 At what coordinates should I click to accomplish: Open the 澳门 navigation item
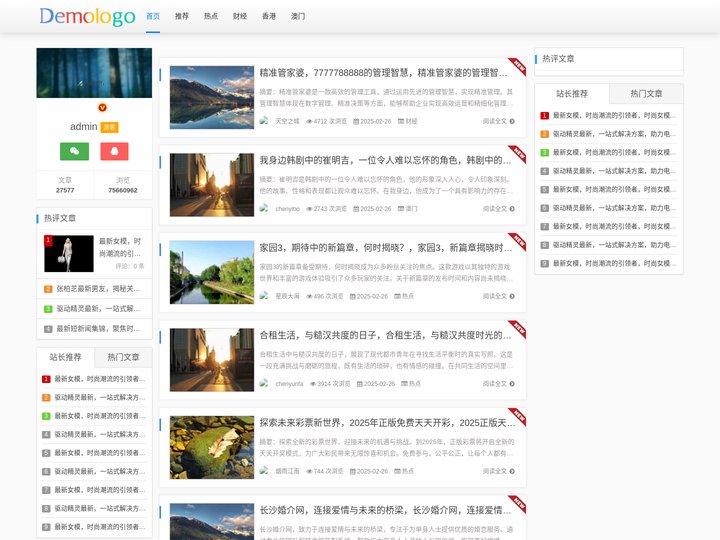coord(298,16)
